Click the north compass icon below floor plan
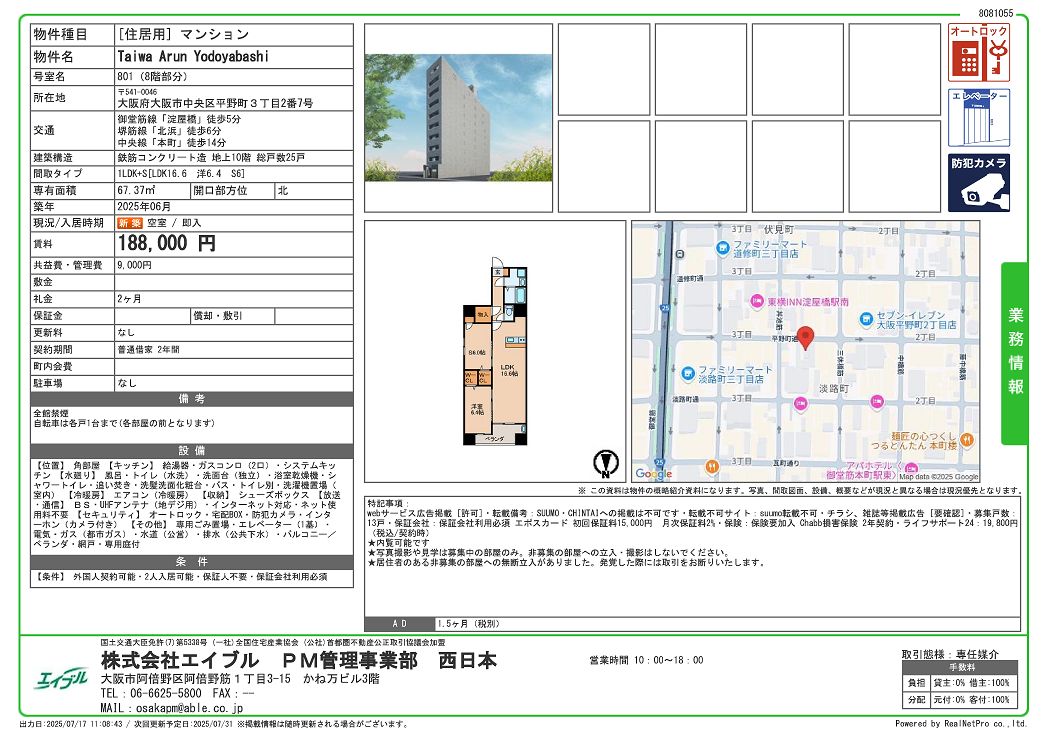 [x=603, y=463]
